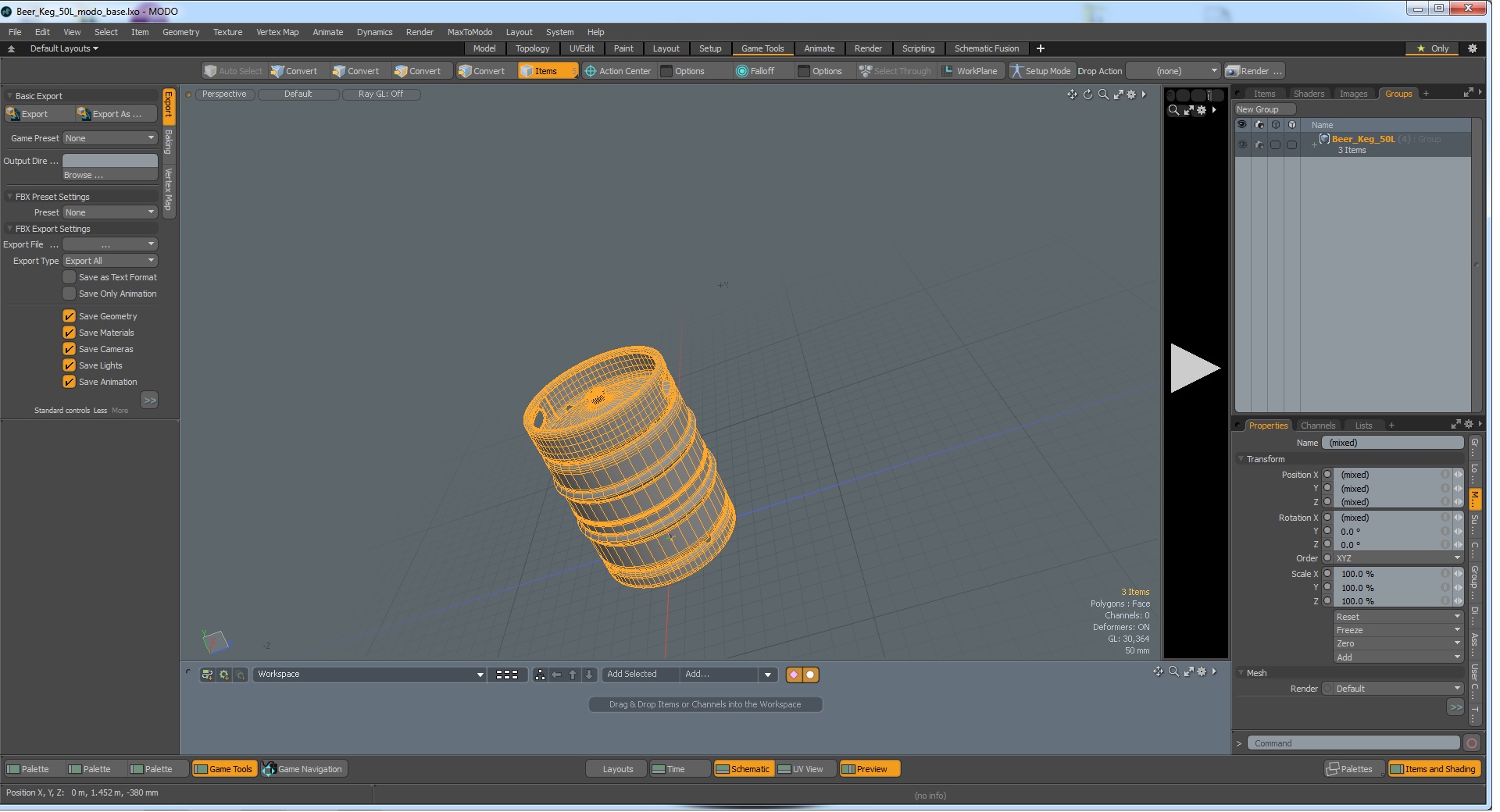Open the rotation Order XYZ dropdown

[1398, 558]
